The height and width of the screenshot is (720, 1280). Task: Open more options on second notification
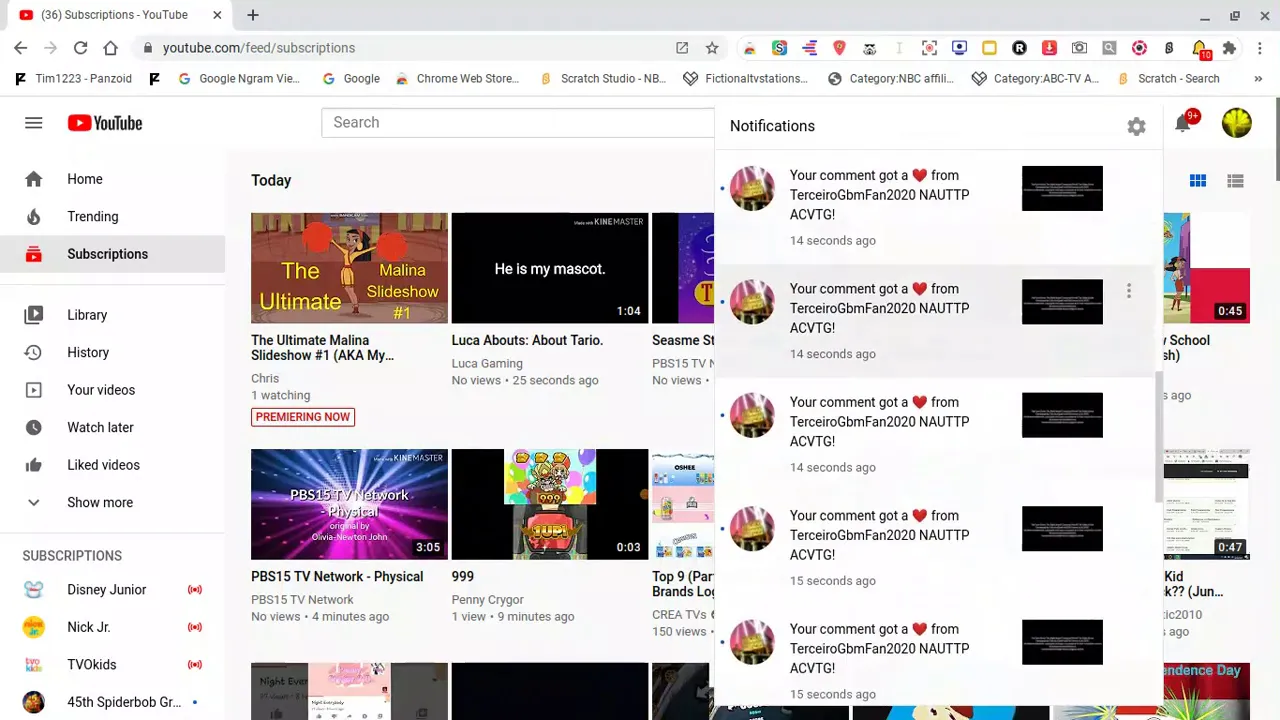[x=1129, y=291]
